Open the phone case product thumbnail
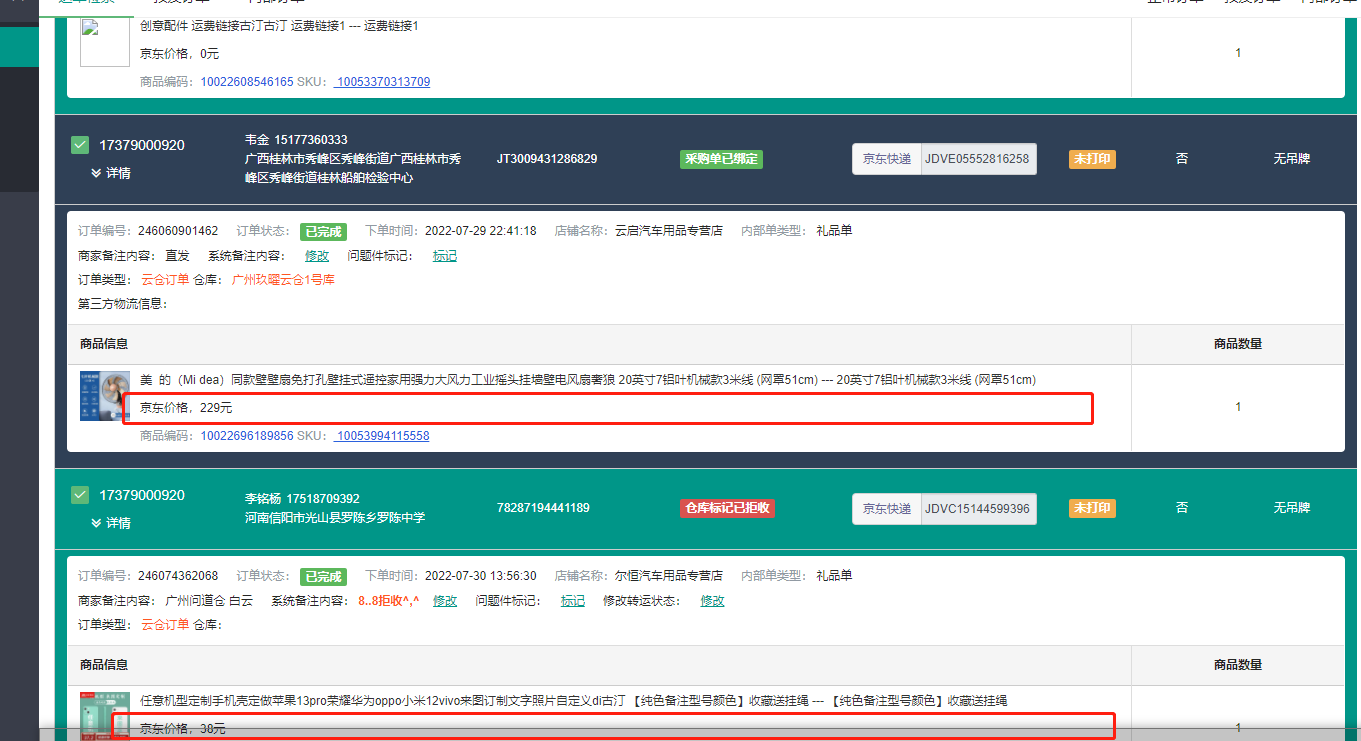Viewport: 1361px width, 741px height. pyautogui.click(x=105, y=716)
